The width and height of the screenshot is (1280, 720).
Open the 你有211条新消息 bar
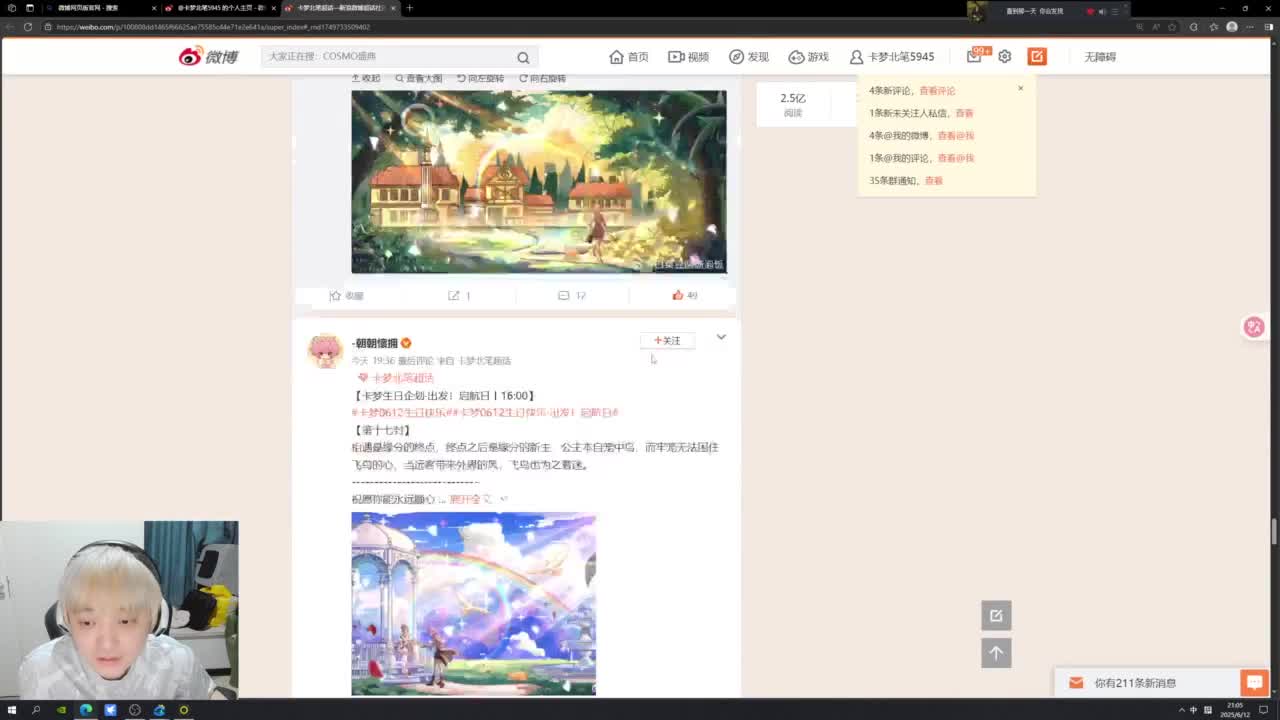(x=1147, y=683)
